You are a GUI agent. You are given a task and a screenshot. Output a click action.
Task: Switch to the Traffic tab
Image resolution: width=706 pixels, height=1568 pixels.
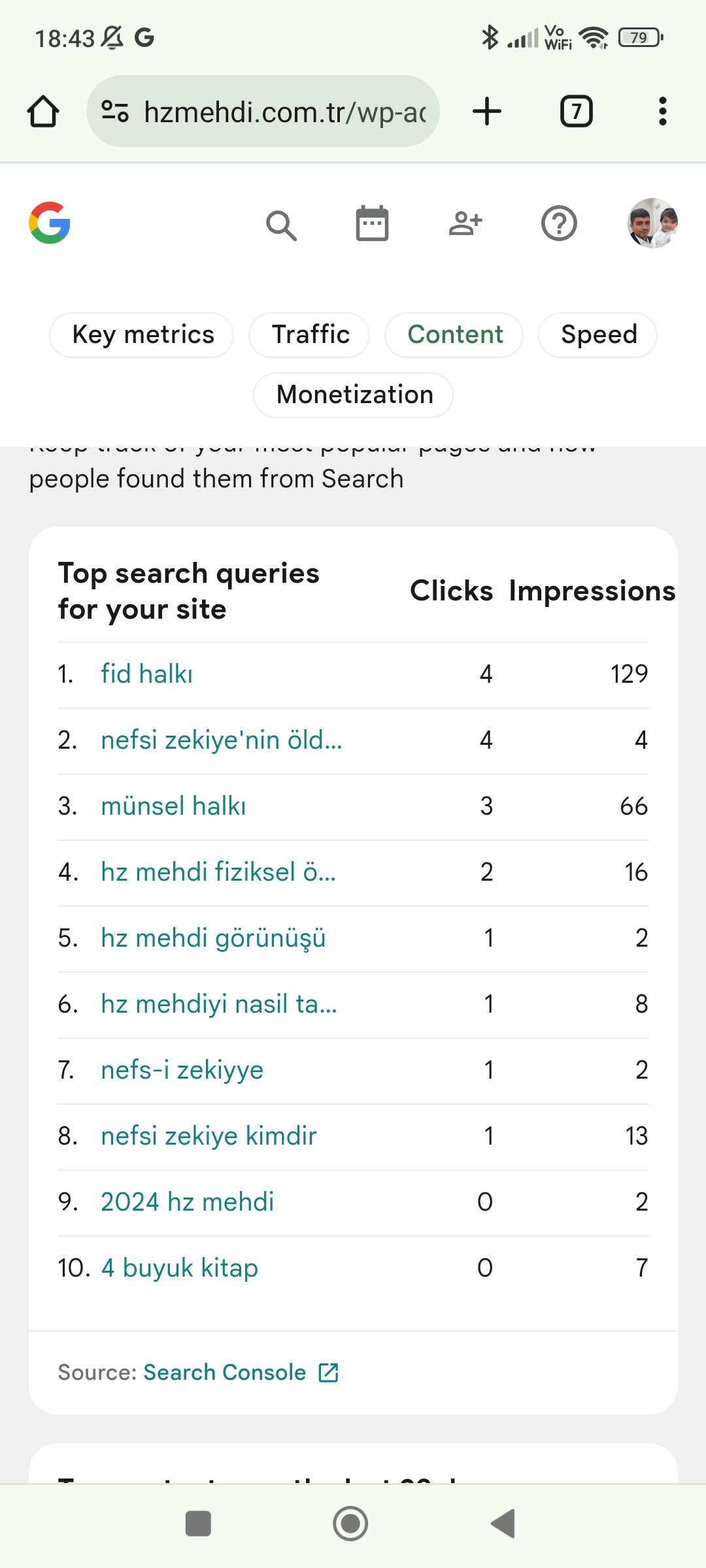[309, 335]
